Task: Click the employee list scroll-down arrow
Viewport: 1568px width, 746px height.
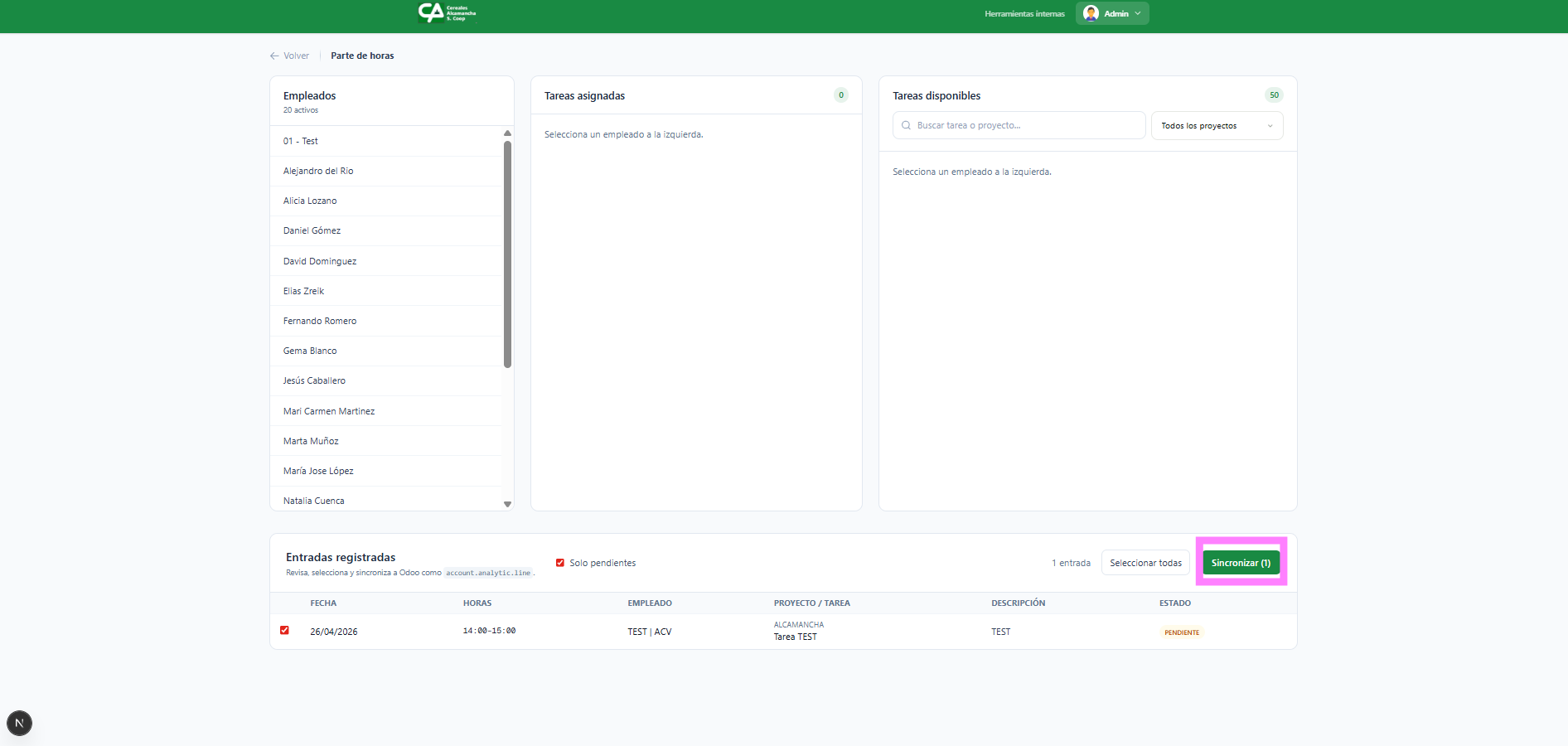Action: pyautogui.click(x=507, y=504)
